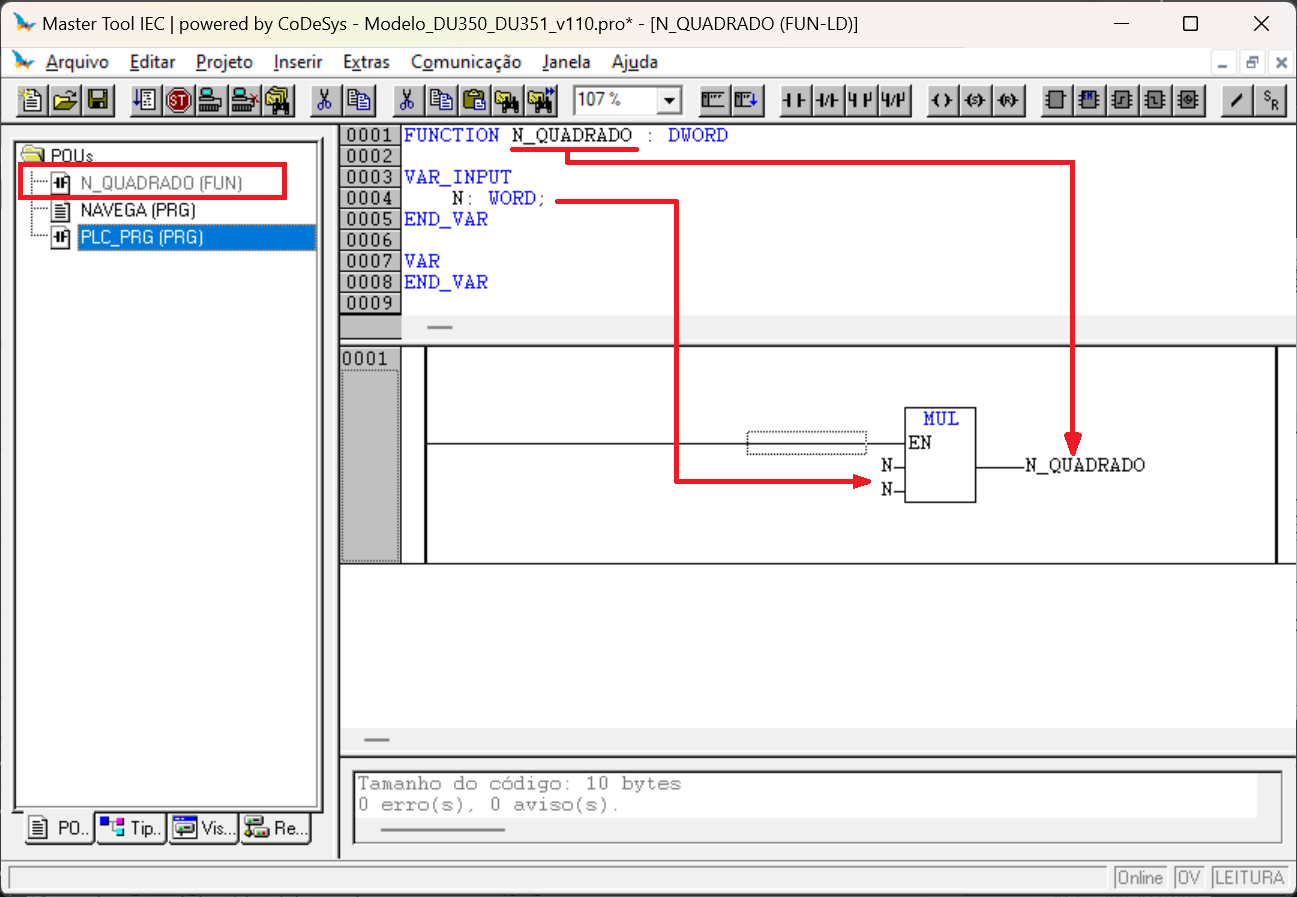
Task: Click the Open project folder icon
Action: coord(65,100)
